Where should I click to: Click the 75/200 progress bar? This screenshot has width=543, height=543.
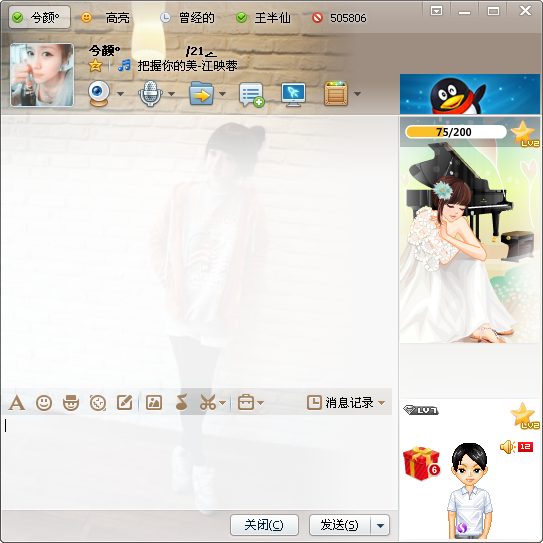[456, 132]
